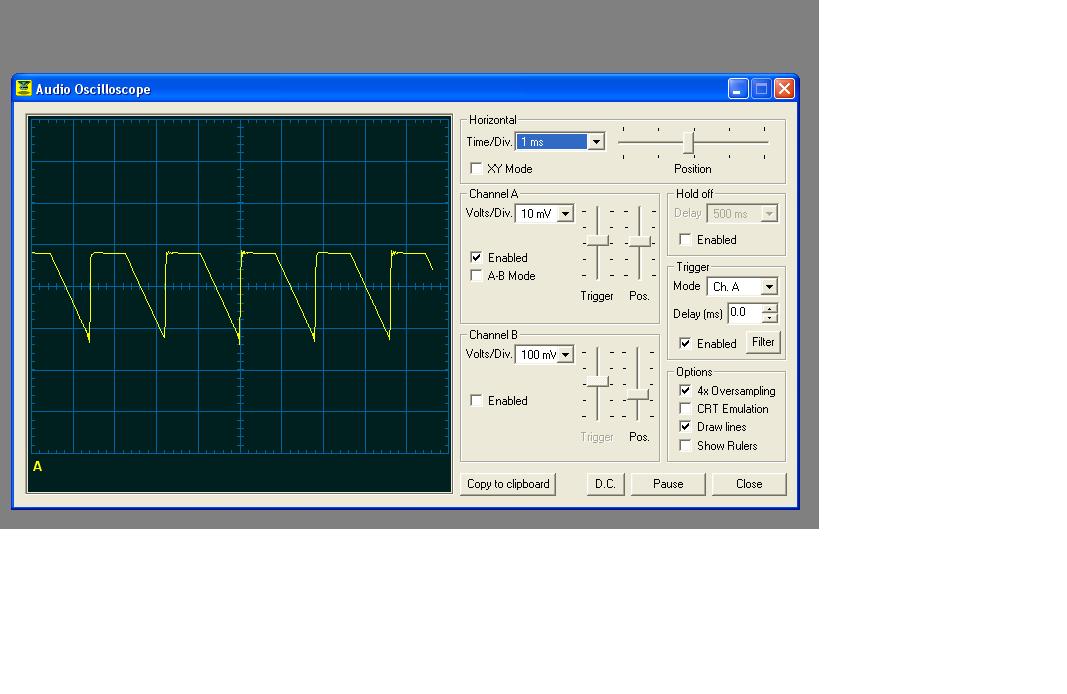Disable Channel A Enabled checkbox
Viewport: 1067px width, 694px height.
476,257
